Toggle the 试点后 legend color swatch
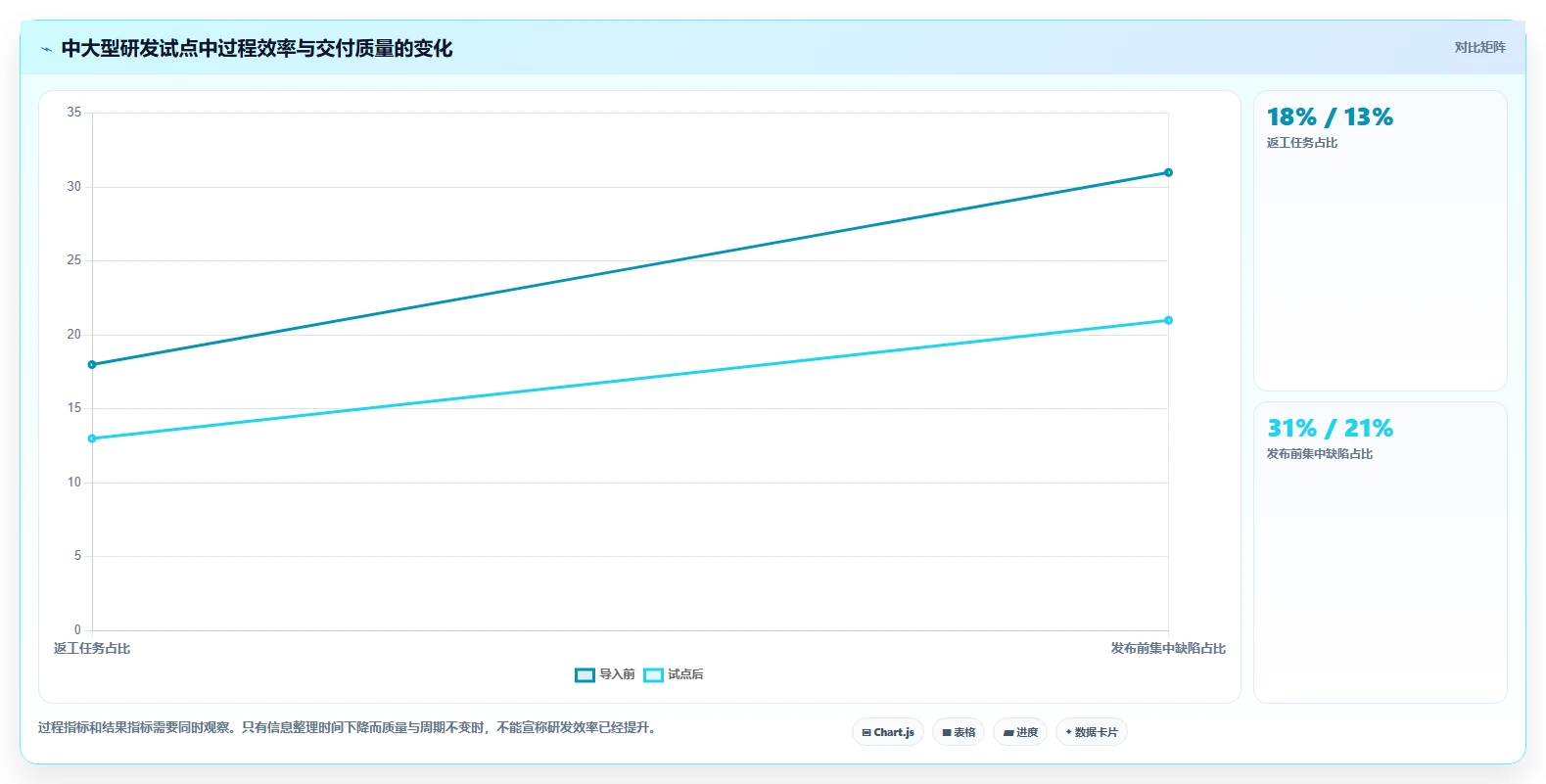 (x=653, y=675)
